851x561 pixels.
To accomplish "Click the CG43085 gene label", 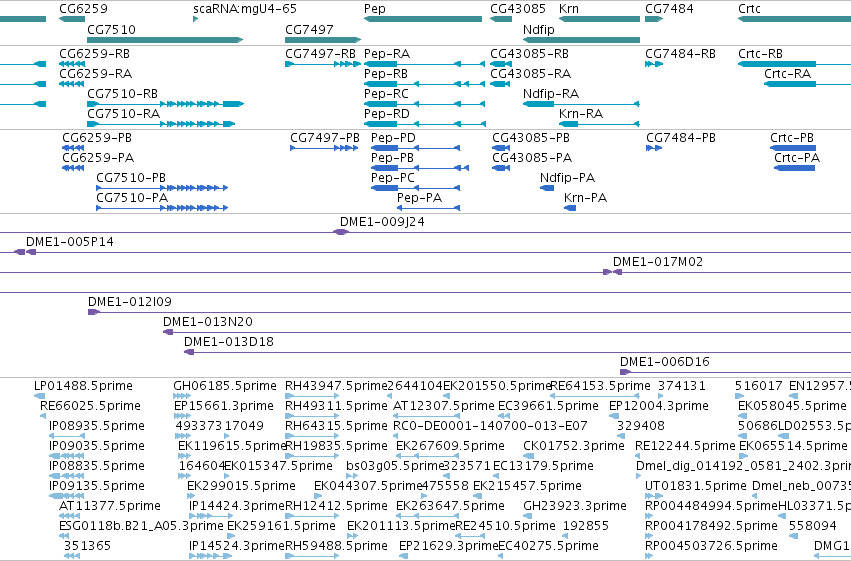I will 518,9.
